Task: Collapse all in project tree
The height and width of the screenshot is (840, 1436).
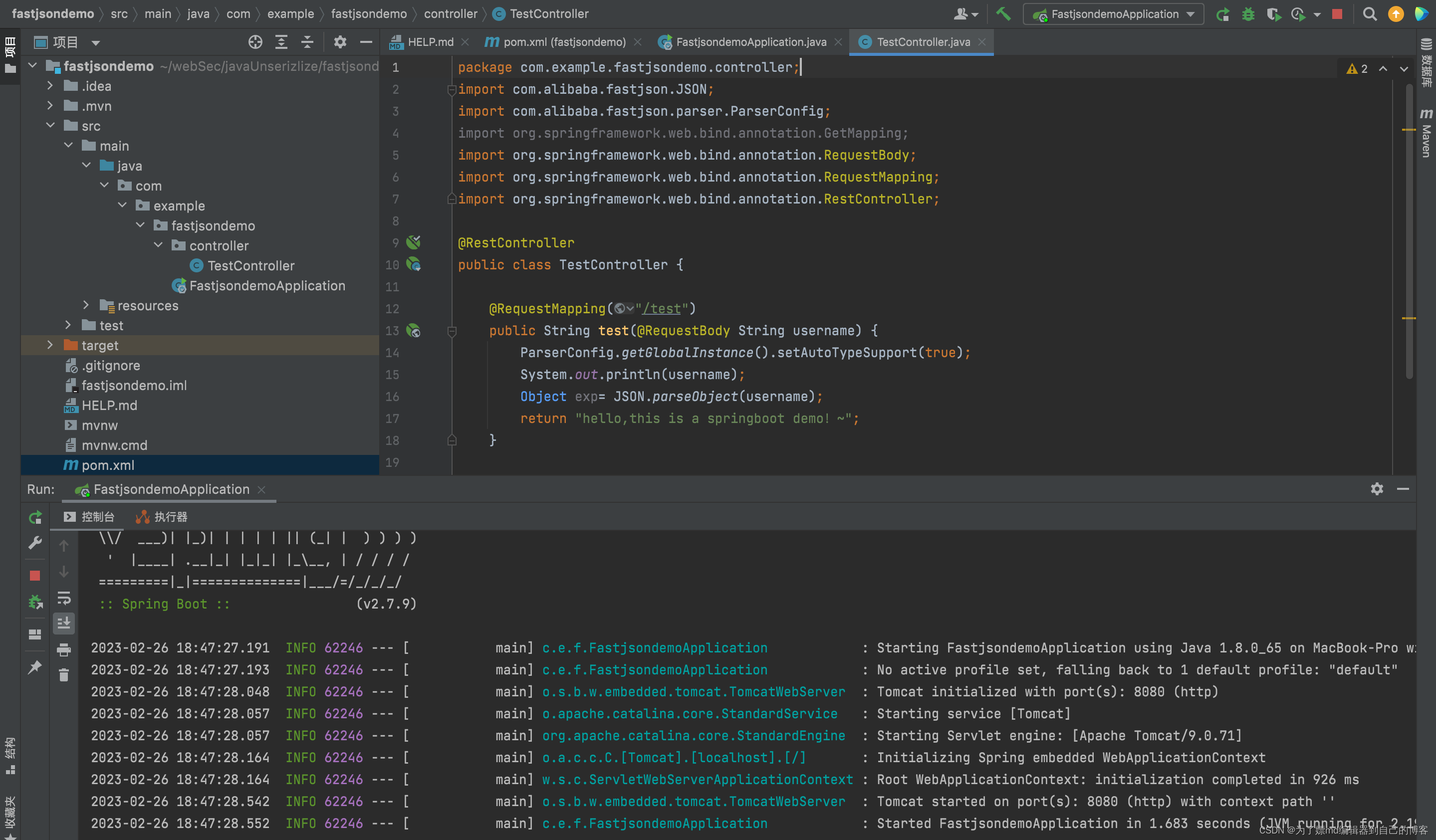Action: click(307, 42)
